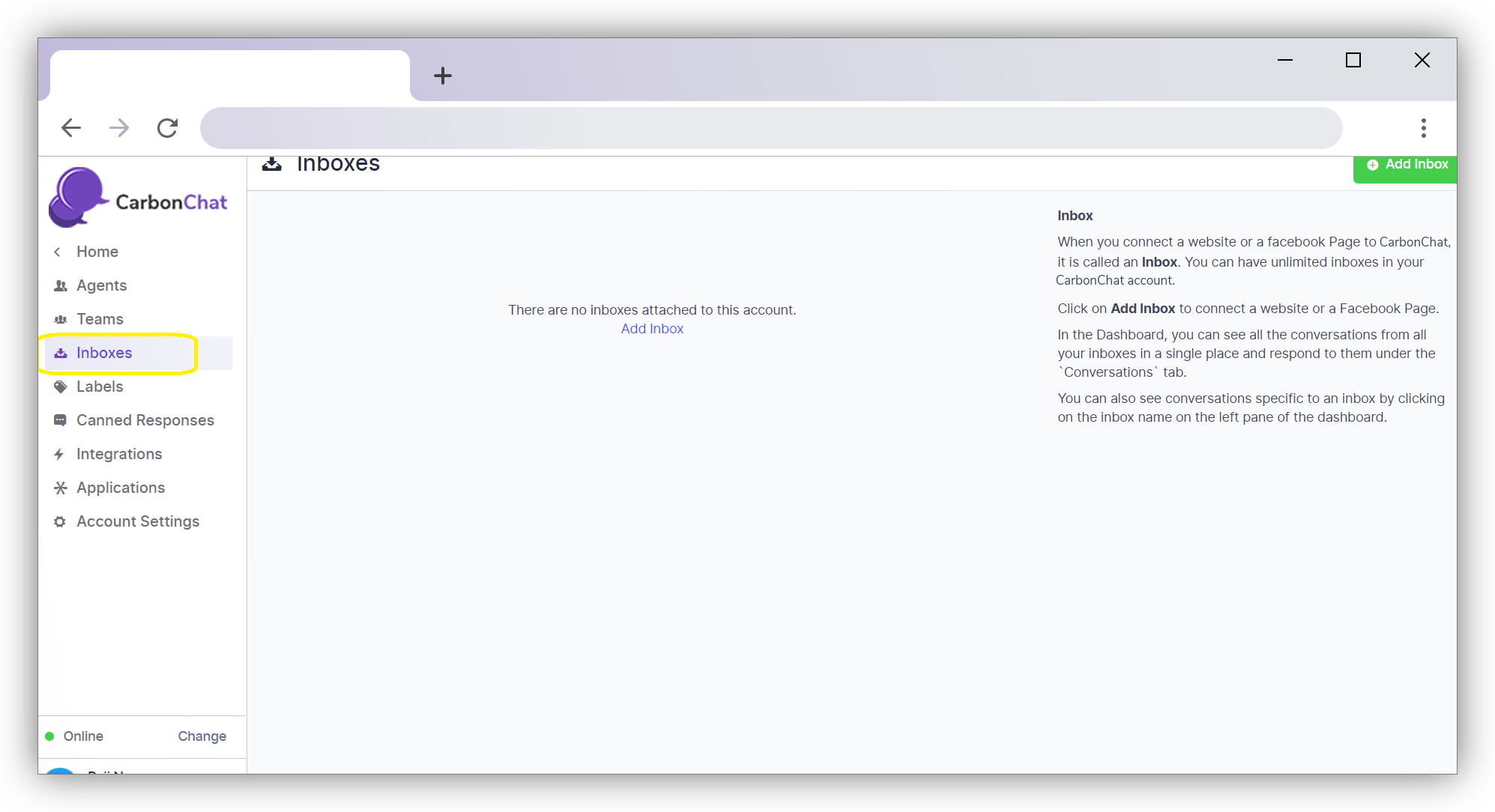Open browser three-dot menu

pos(1423,128)
